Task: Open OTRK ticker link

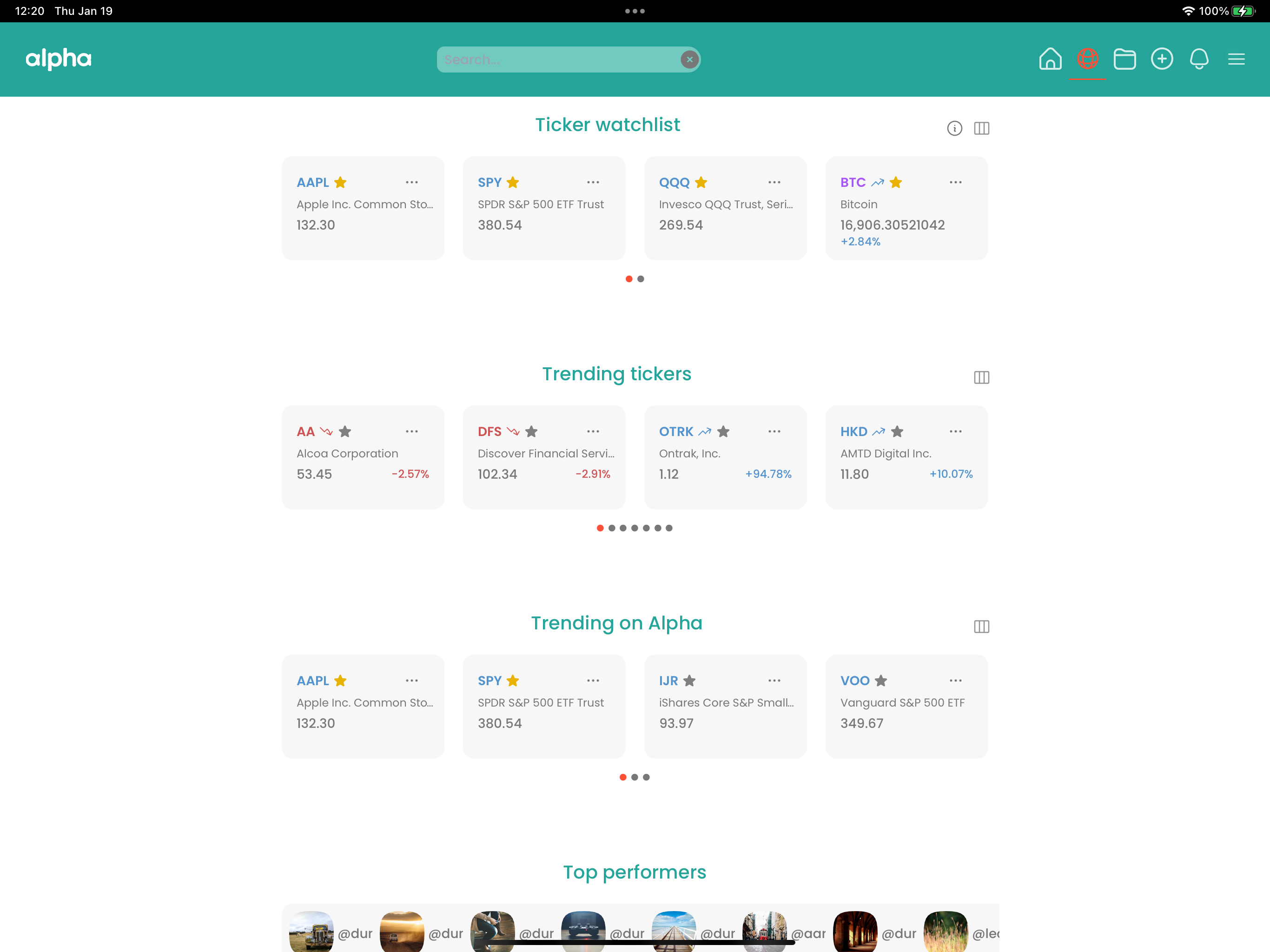Action: [x=676, y=431]
